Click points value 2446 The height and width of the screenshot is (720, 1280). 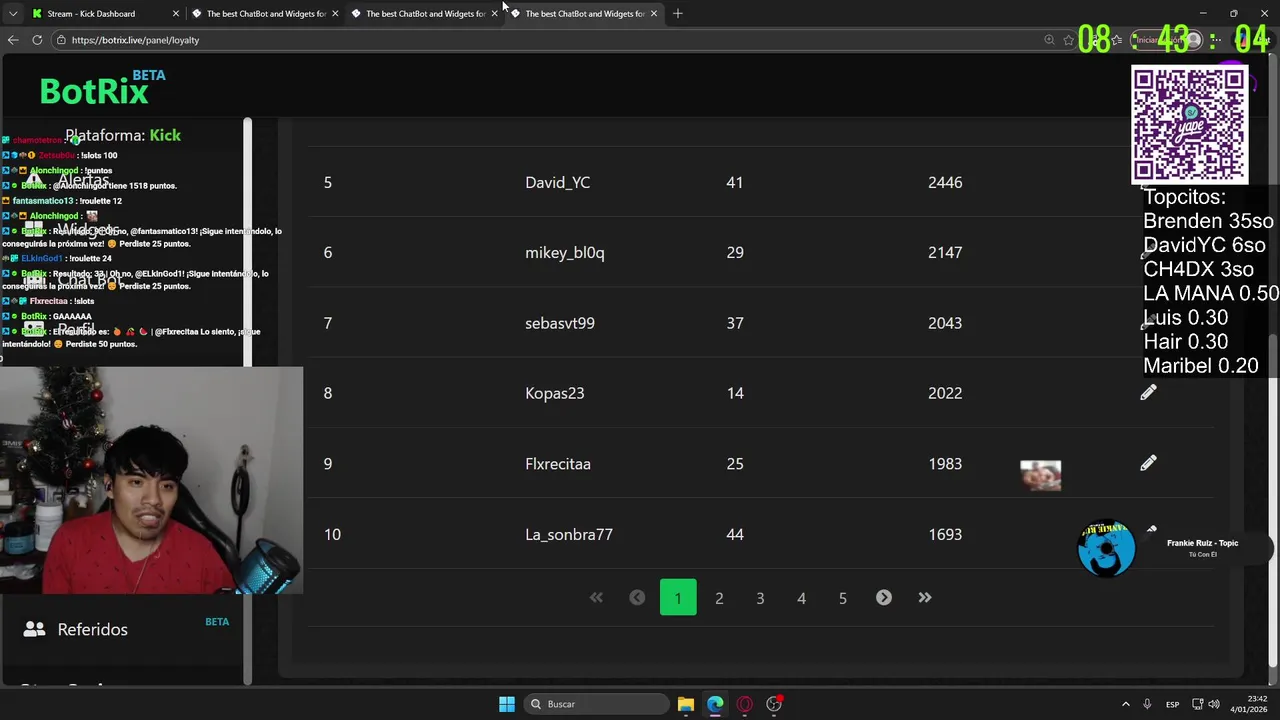click(x=945, y=182)
